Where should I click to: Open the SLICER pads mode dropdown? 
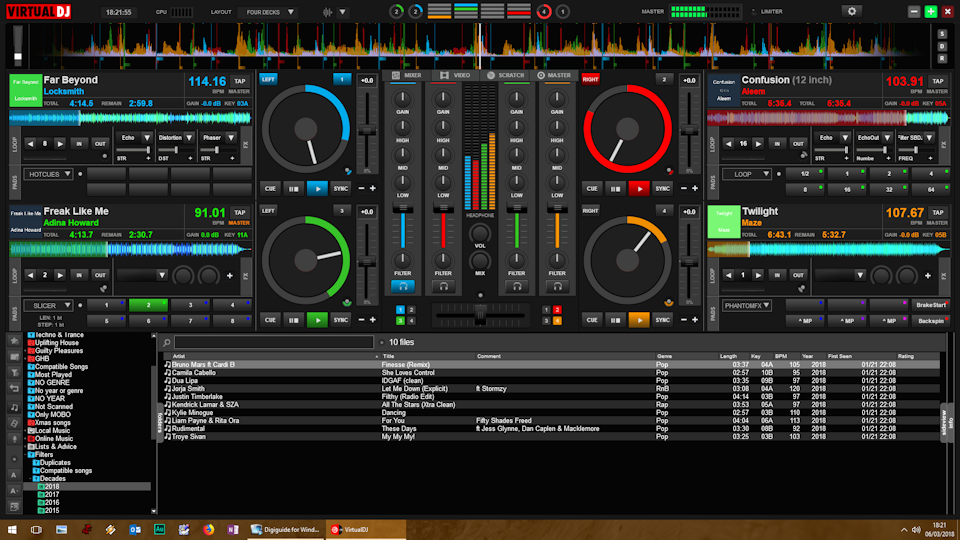pyautogui.click(x=48, y=305)
